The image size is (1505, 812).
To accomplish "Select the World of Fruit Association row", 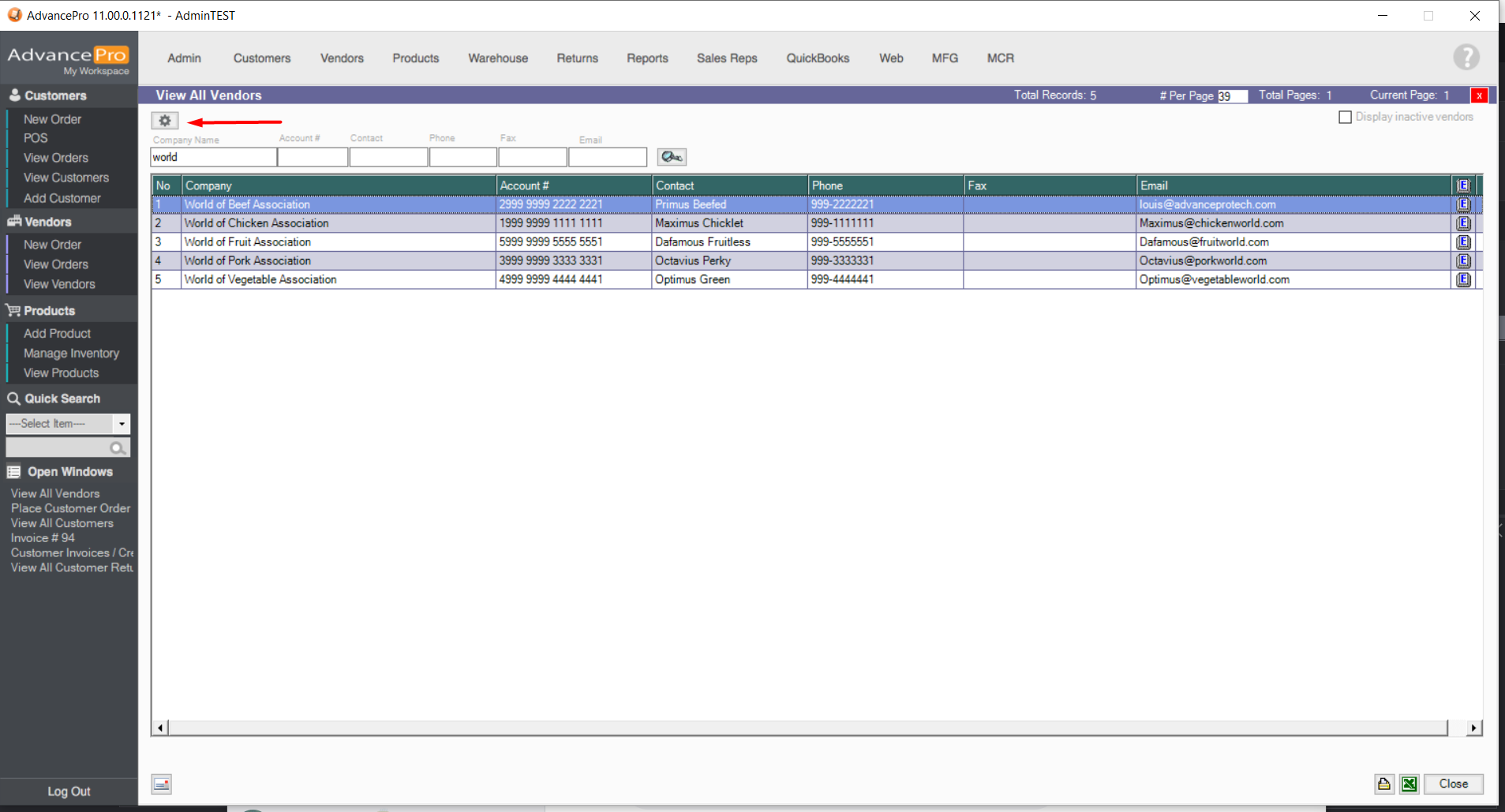I will point(248,242).
